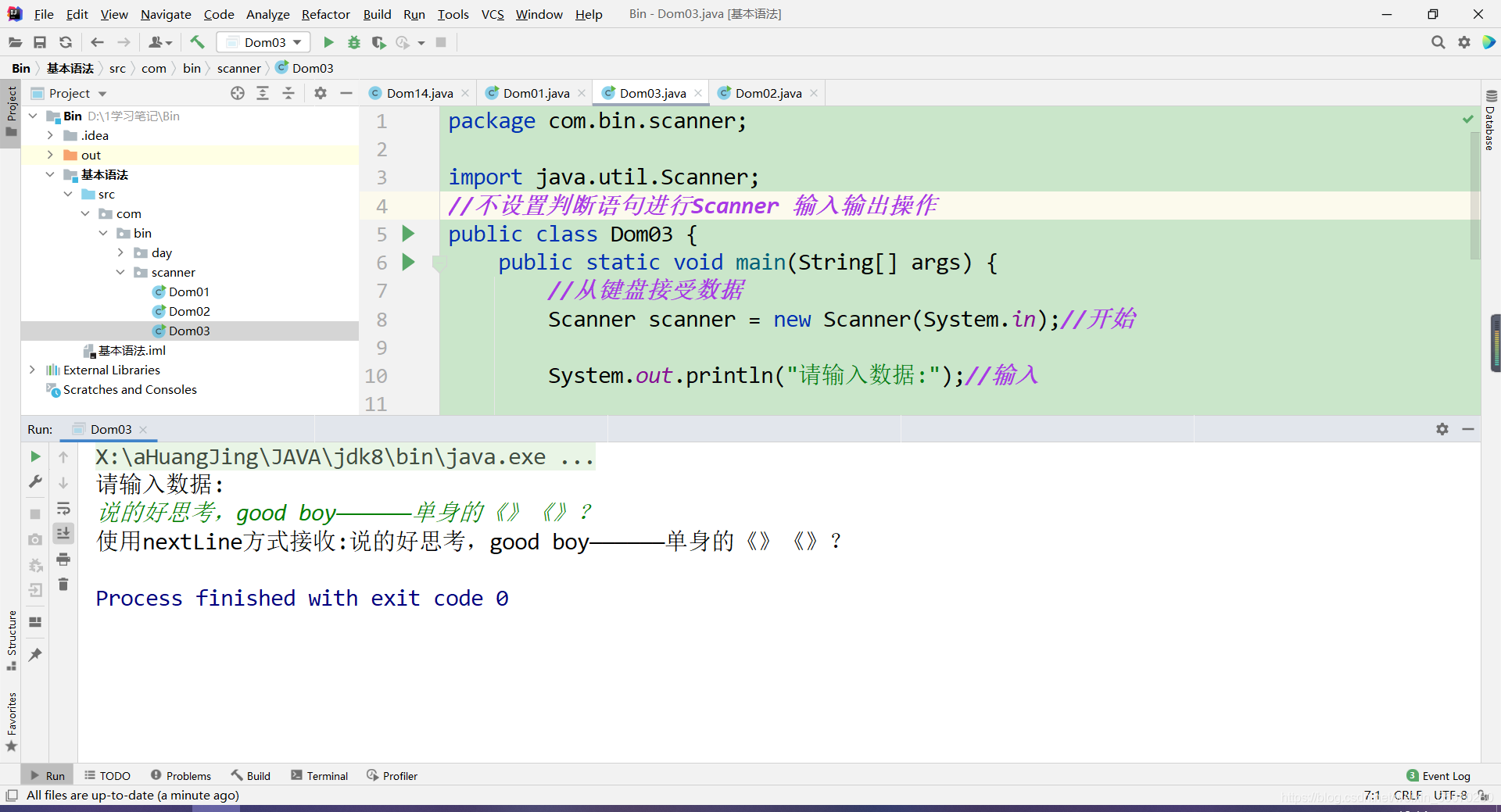Stop the running process toolbar icon
The width and height of the screenshot is (1501, 812).
point(441,42)
